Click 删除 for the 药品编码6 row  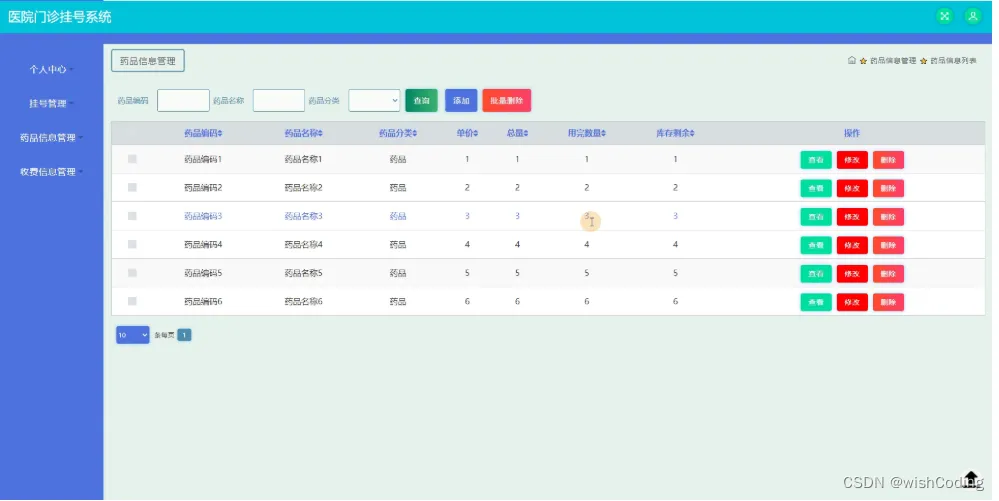[888, 302]
